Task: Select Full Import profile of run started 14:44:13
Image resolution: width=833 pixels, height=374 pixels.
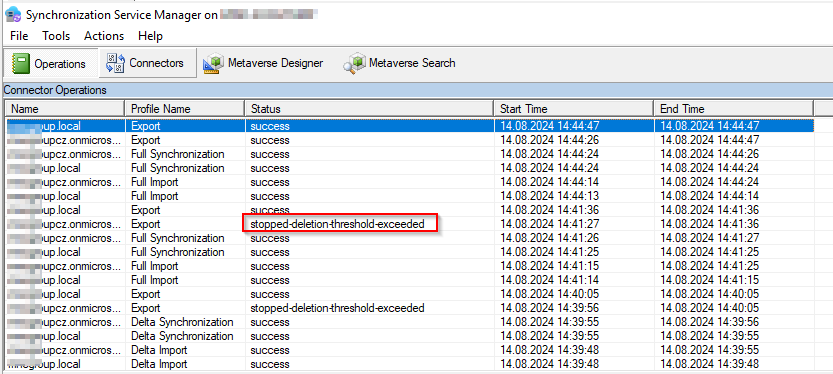Action: click(x=155, y=196)
